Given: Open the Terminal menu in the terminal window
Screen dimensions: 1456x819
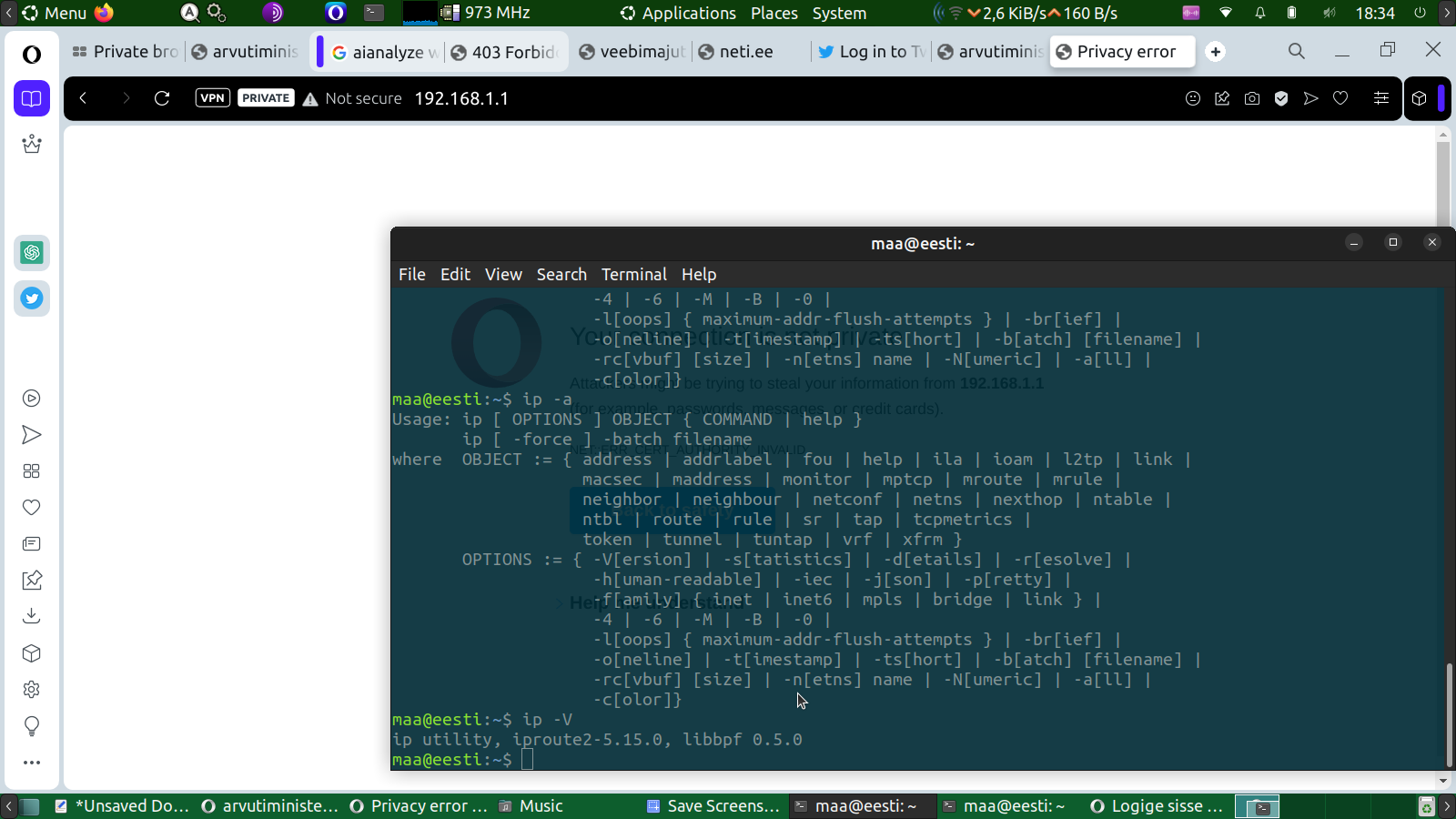Looking at the screenshot, I should click(634, 274).
